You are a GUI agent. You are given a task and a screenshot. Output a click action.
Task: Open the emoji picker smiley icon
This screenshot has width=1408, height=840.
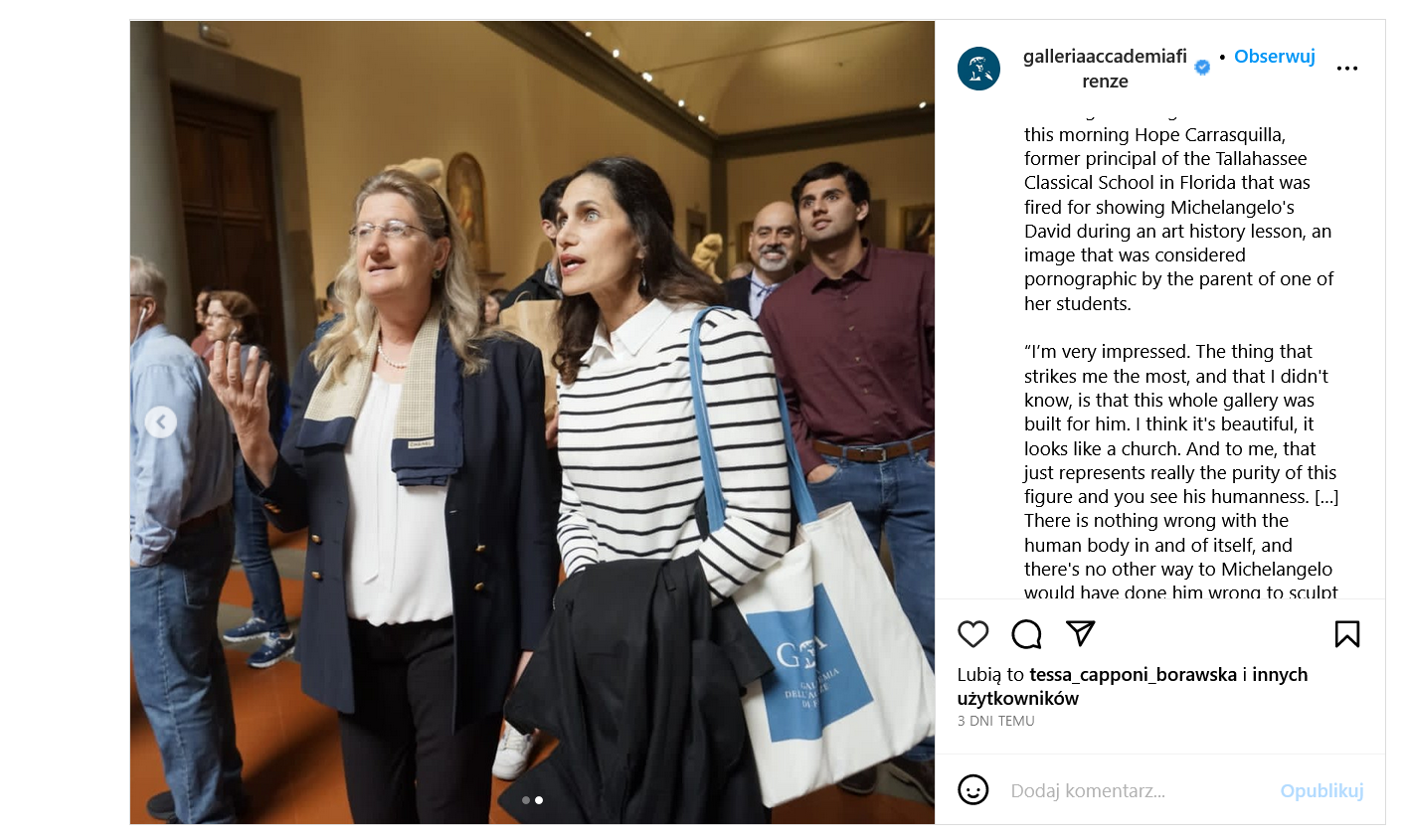click(x=973, y=790)
